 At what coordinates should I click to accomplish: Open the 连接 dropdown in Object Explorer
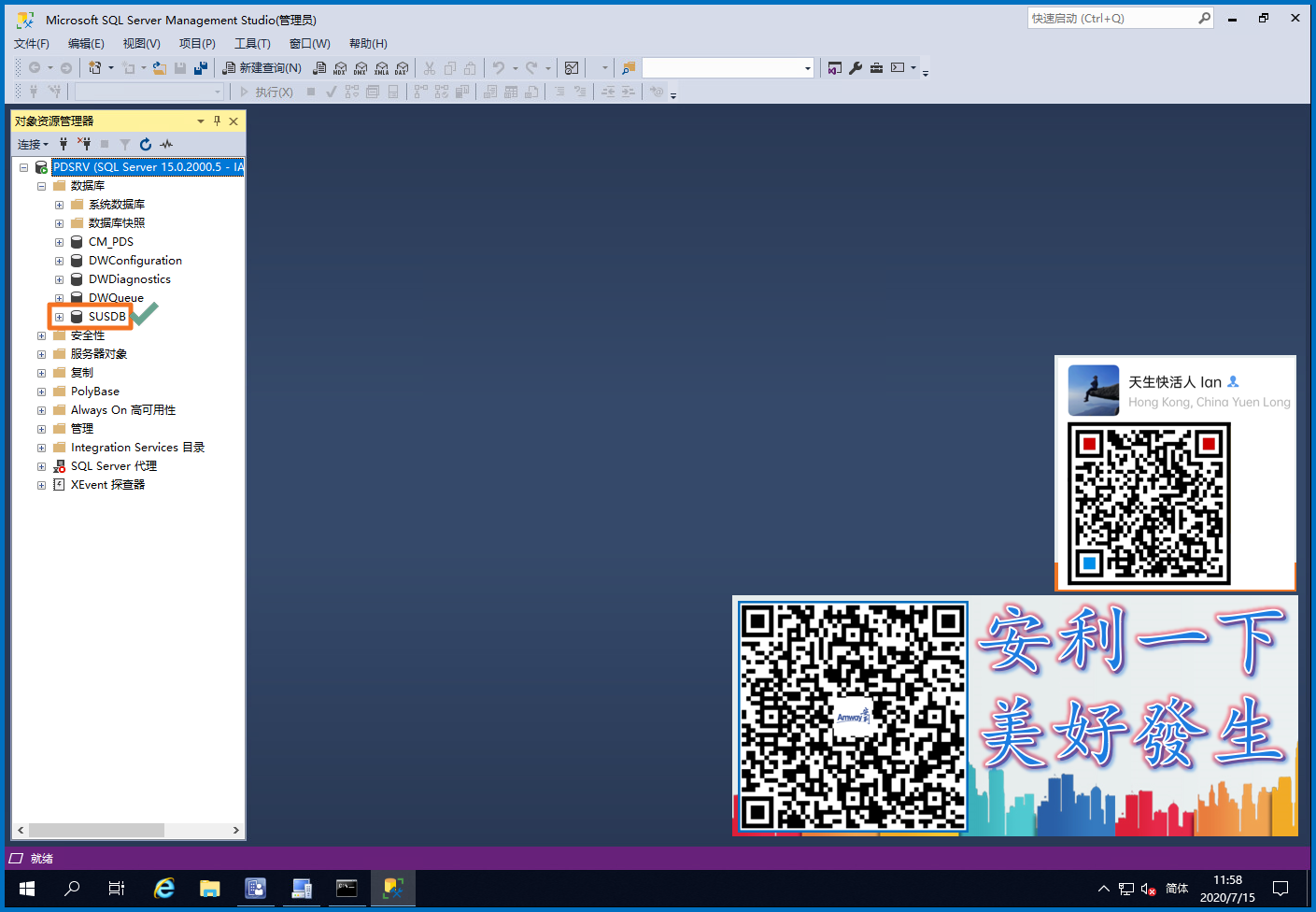click(33, 144)
